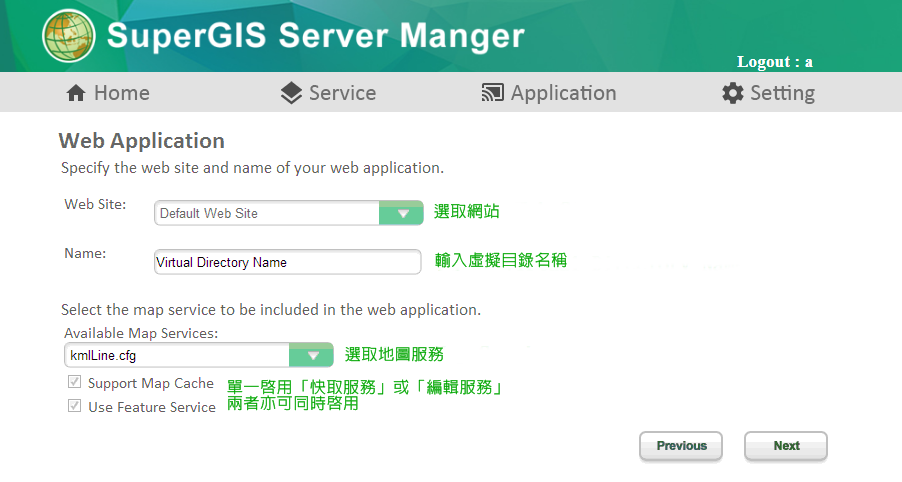902x482 pixels.
Task: Select the kmlLine.cfg map service box
Action: [x=176, y=355]
